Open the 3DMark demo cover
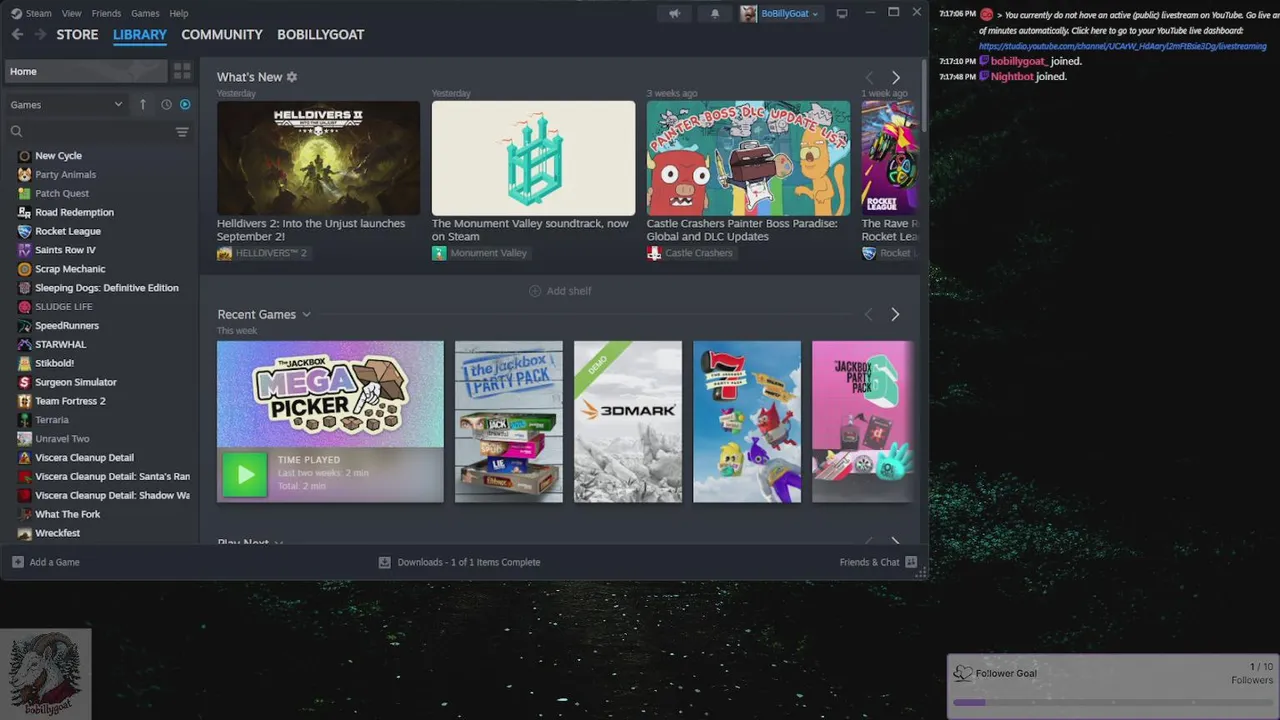 [628, 421]
